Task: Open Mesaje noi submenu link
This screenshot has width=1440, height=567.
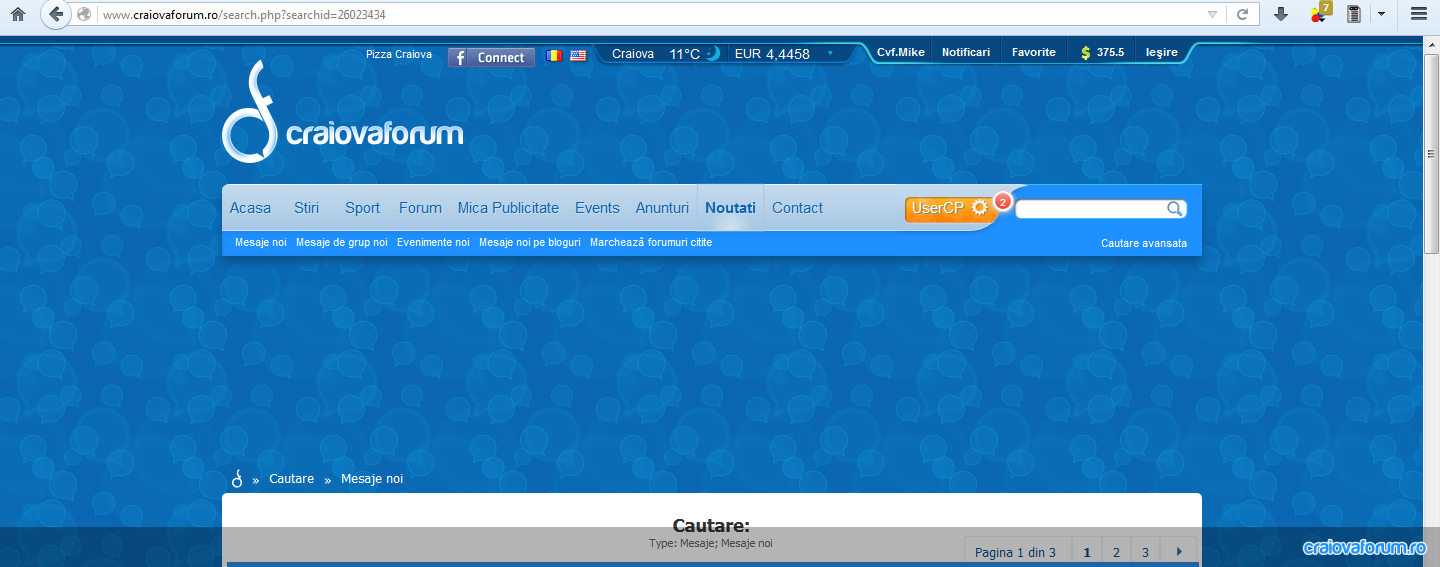Action: click(x=260, y=243)
